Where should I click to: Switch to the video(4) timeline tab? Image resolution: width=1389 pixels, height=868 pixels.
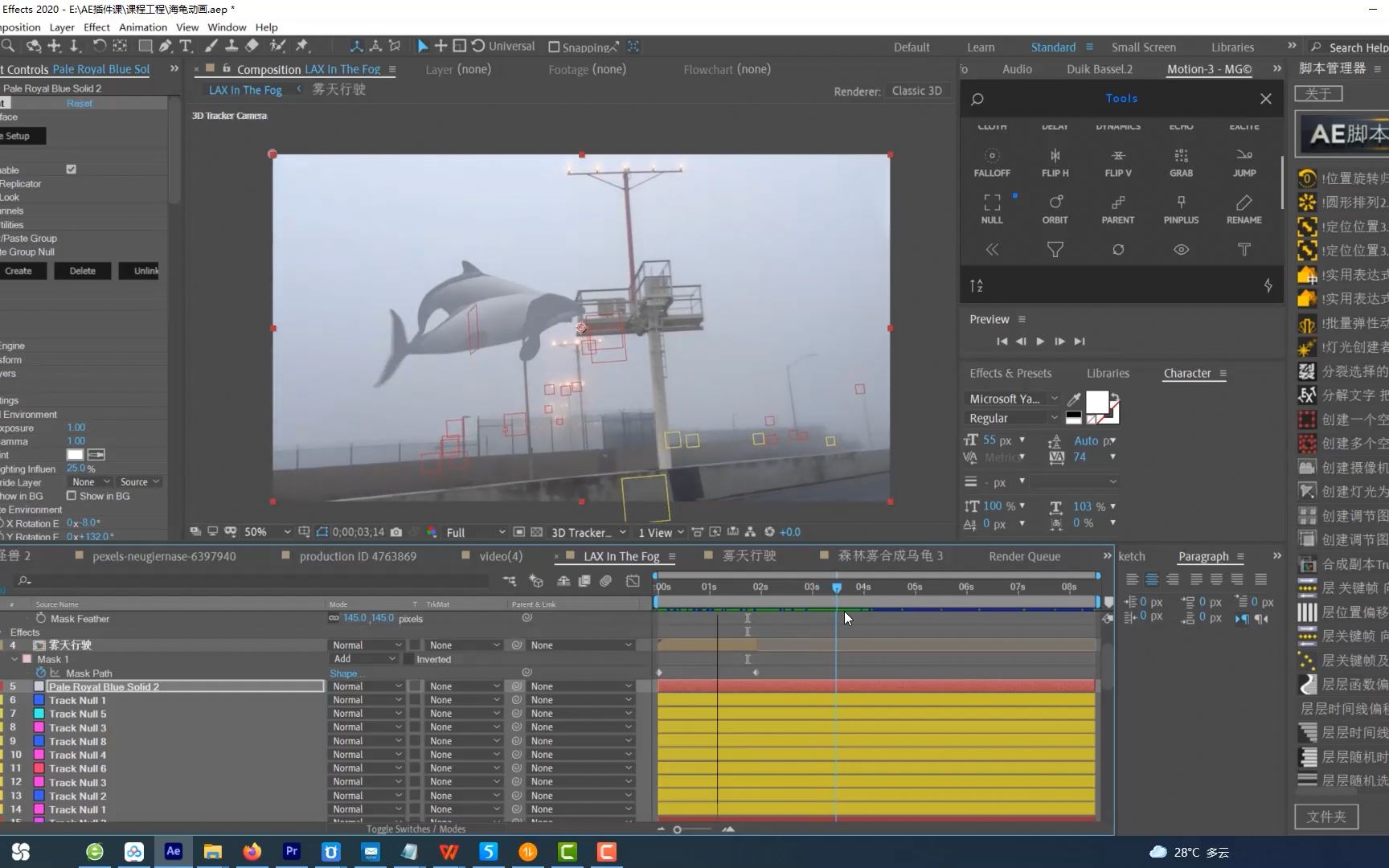pos(500,556)
